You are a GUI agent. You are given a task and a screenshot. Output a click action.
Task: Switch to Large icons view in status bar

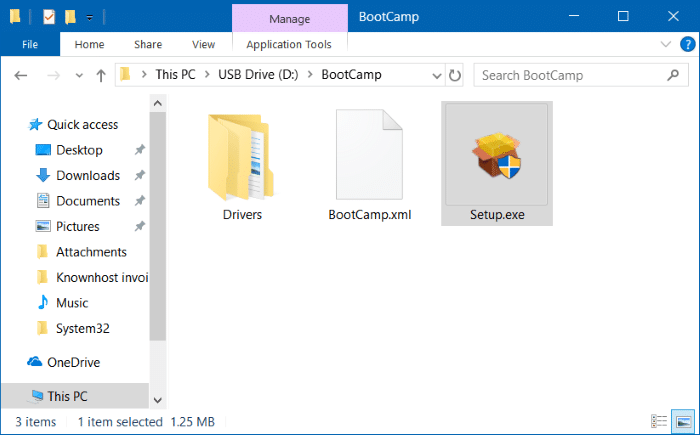[683, 421]
